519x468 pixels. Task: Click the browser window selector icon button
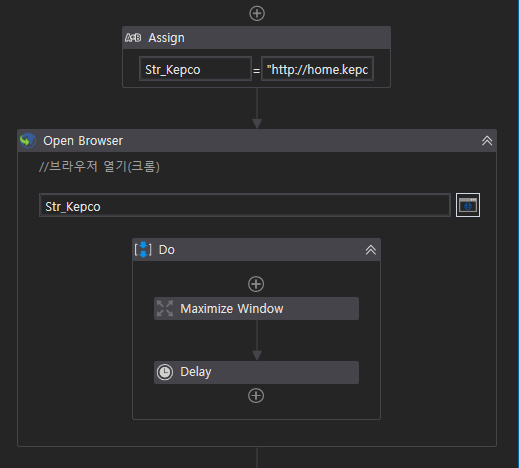[x=468, y=205]
